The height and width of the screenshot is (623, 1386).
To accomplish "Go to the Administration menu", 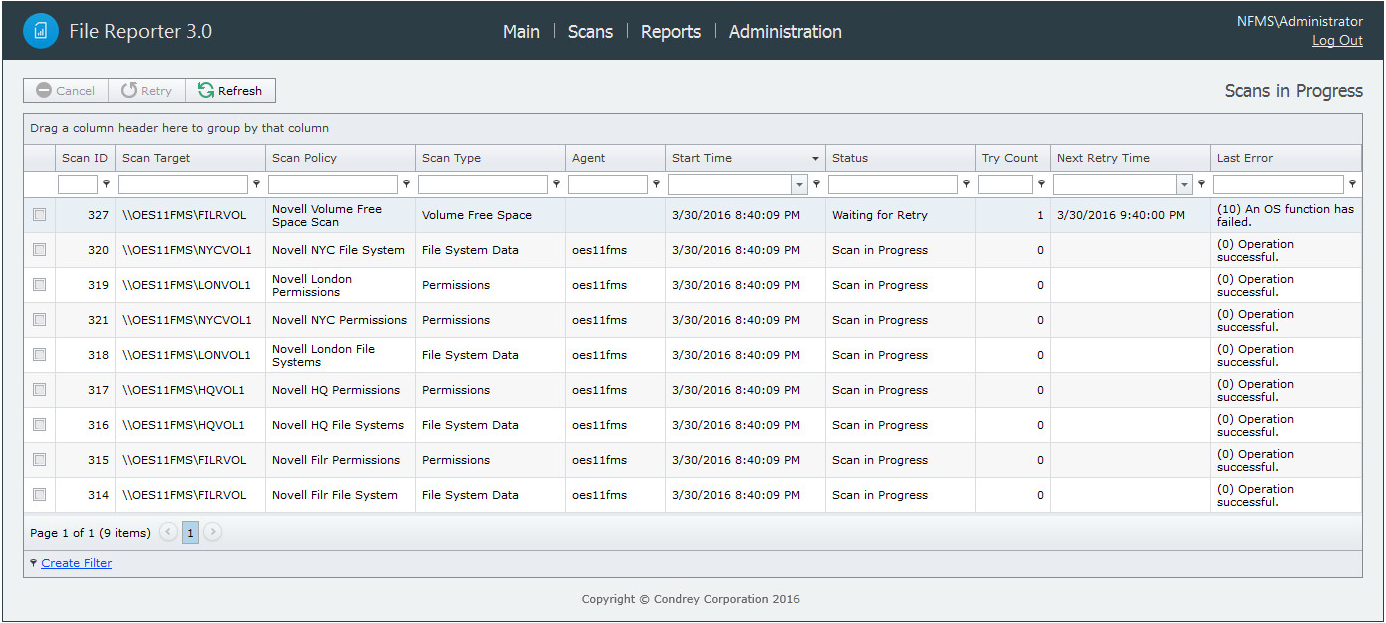I will click(785, 32).
